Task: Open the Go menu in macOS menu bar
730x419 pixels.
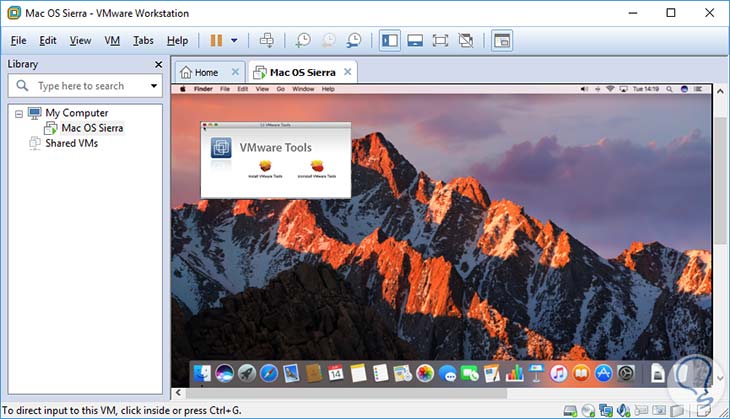Action: tap(280, 89)
